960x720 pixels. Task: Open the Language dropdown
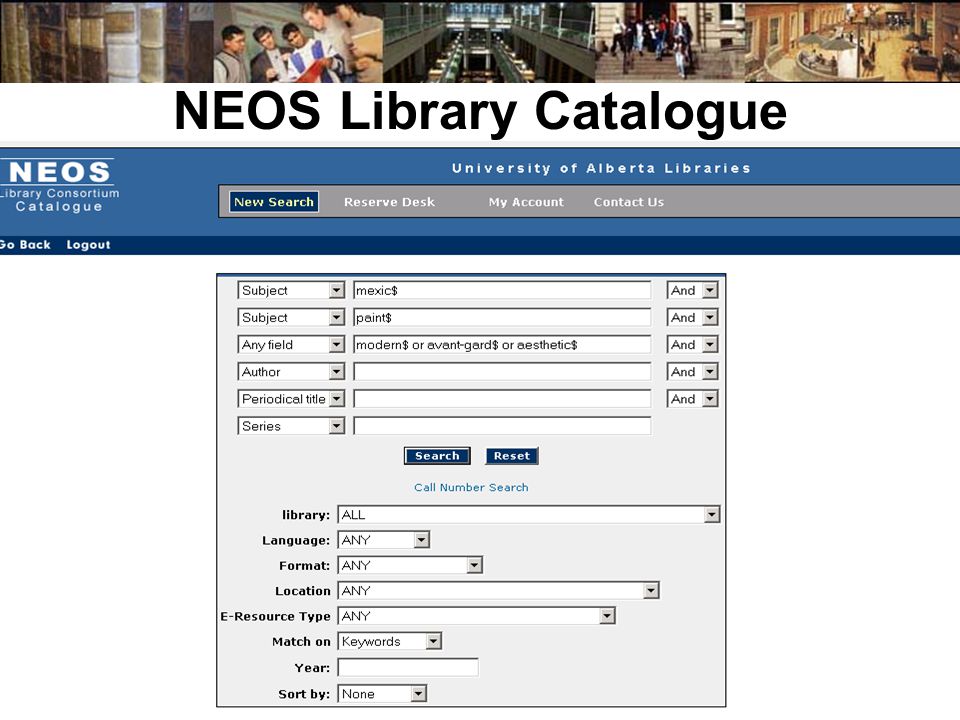click(x=384, y=540)
